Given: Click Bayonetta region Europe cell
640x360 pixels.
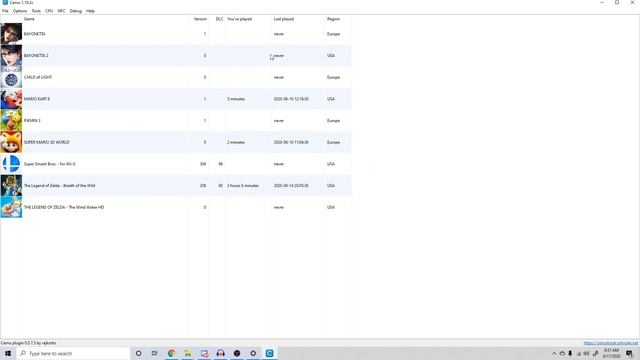Looking at the screenshot, I should click(333, 34).
